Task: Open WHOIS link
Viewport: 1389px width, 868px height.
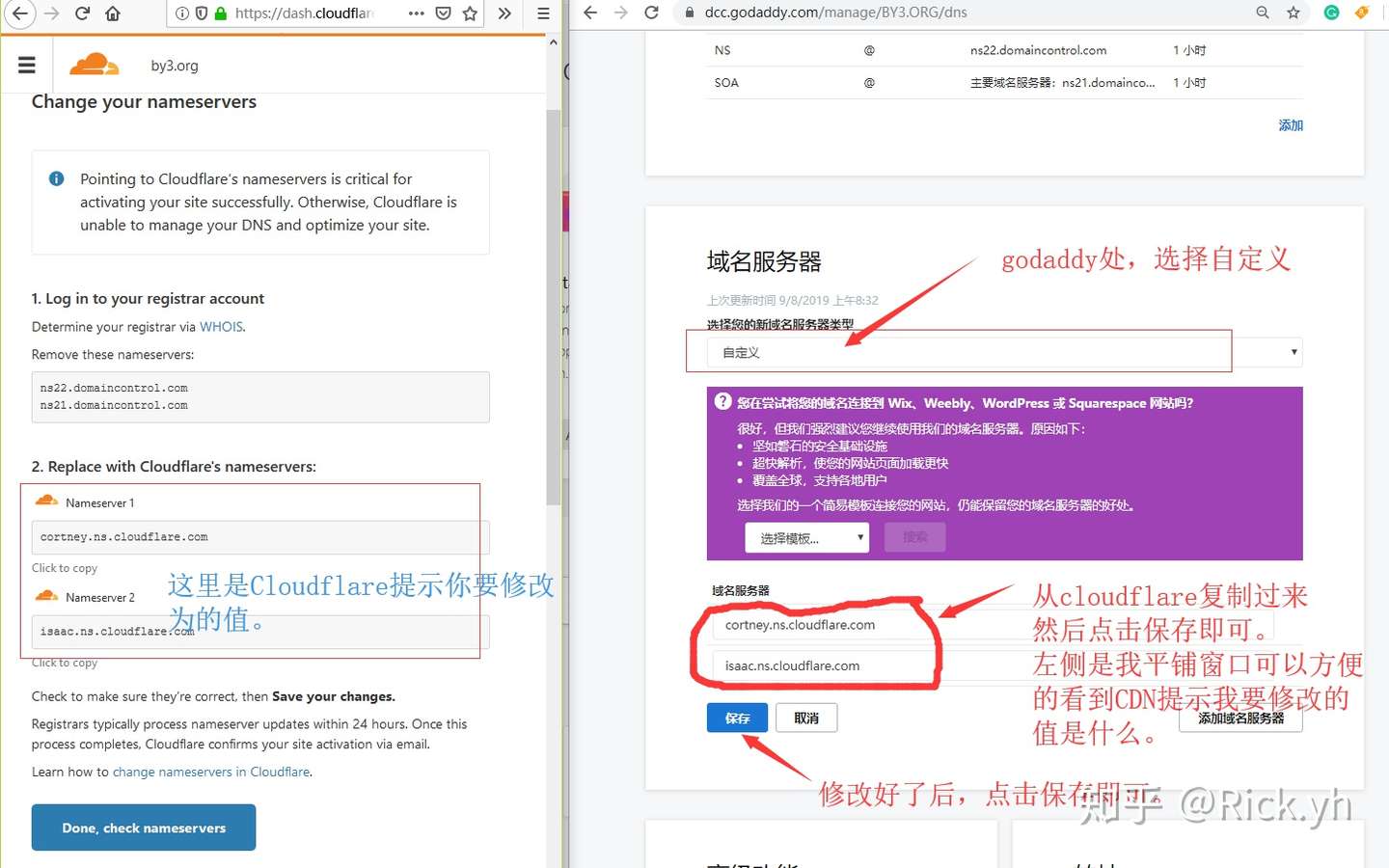Action: [x=221, y=327]
